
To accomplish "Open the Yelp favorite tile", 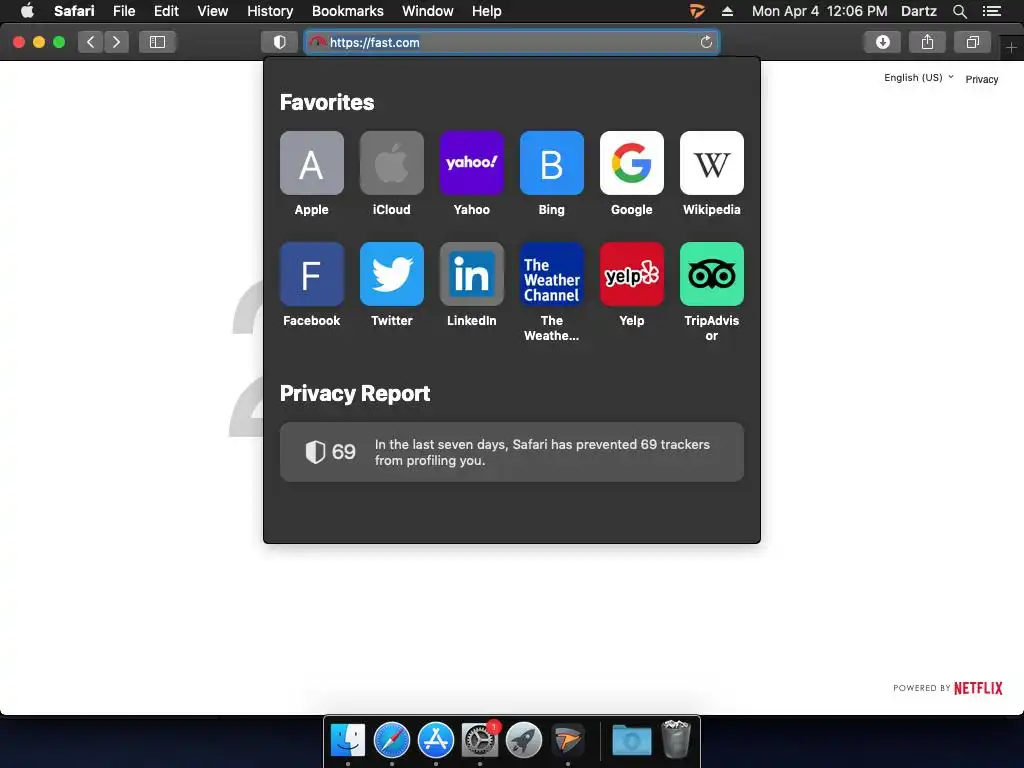I will [632, 274].
